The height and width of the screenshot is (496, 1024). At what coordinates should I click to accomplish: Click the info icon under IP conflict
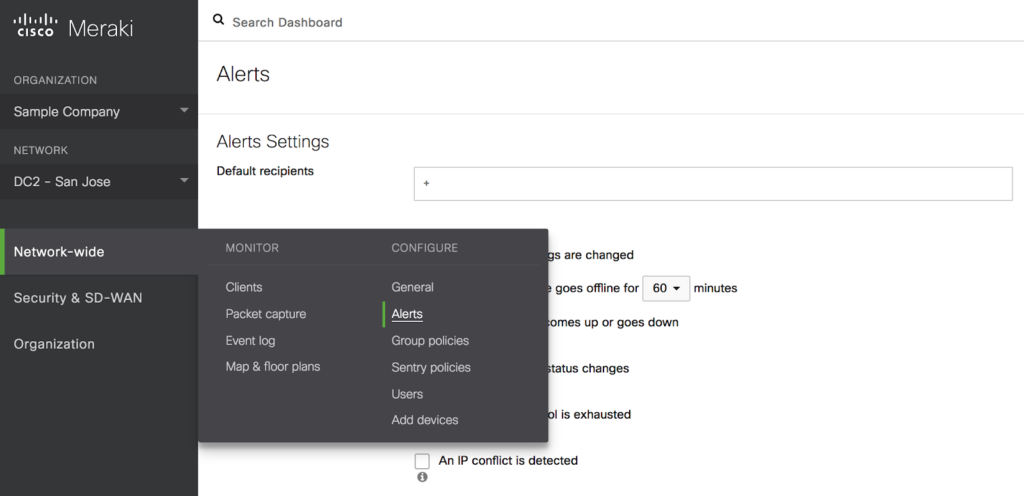(x=422, y=477)
